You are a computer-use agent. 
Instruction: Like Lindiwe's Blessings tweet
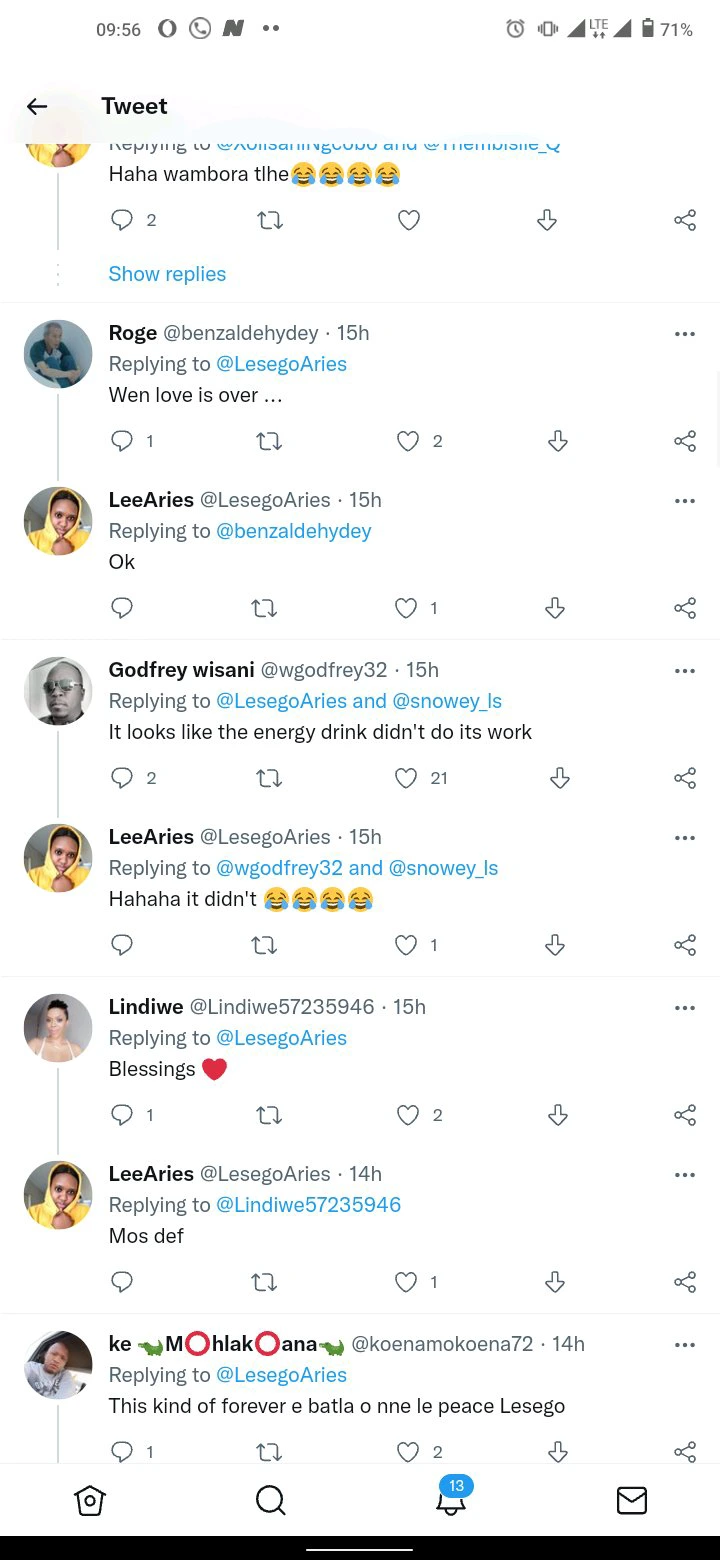(x=408, y=1115)
